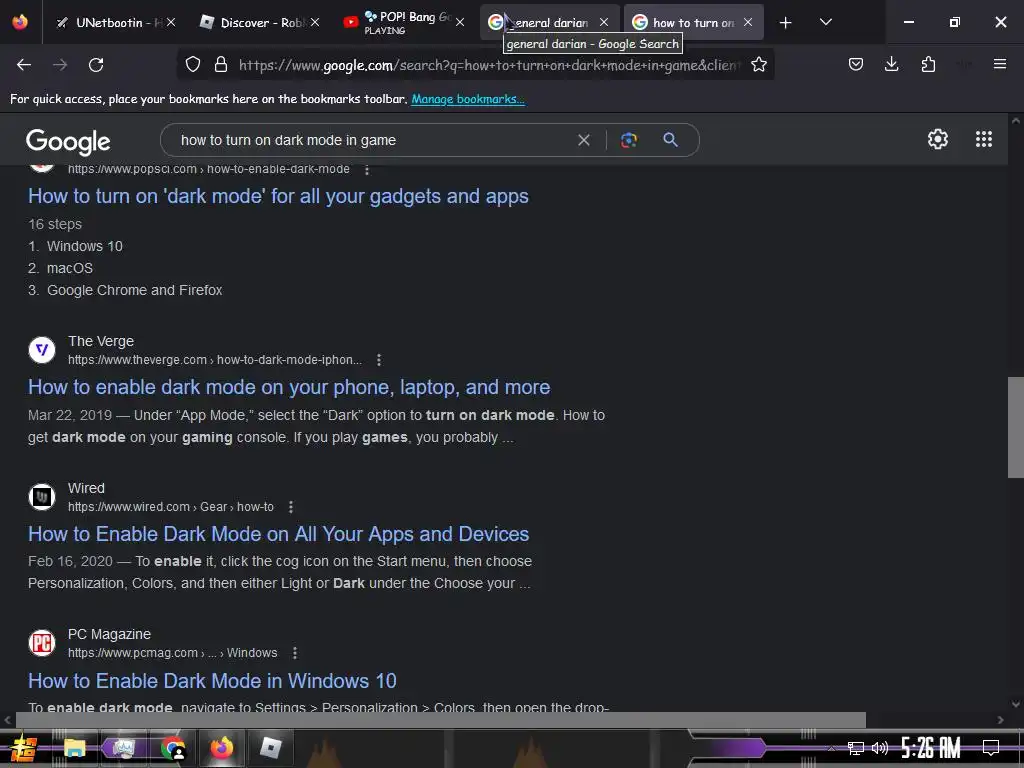
Task: Go forward to the next page
Action: [x=60, y=65]
